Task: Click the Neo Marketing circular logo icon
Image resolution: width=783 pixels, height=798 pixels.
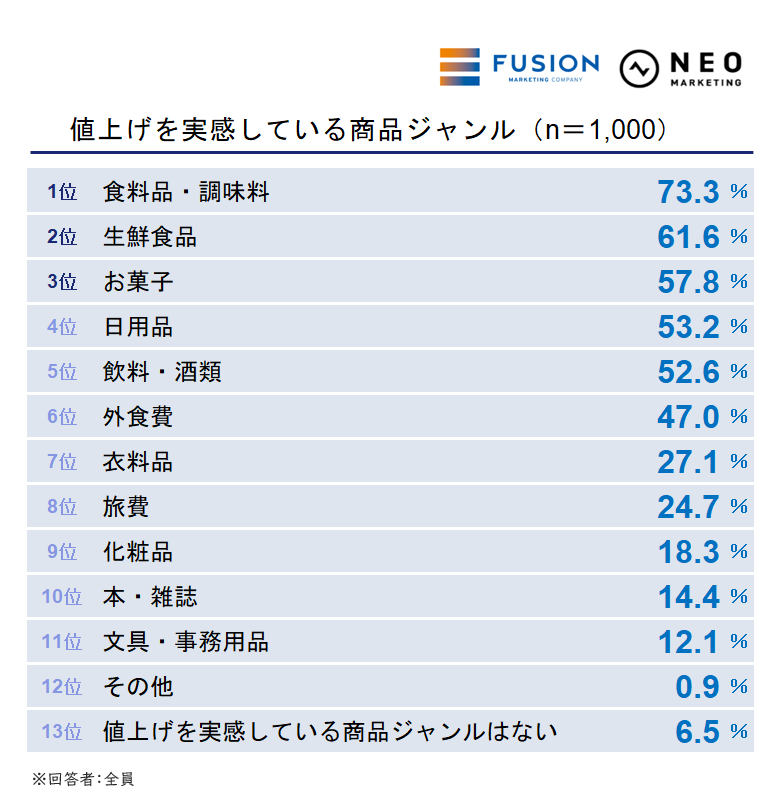Action: pos(637,67)
